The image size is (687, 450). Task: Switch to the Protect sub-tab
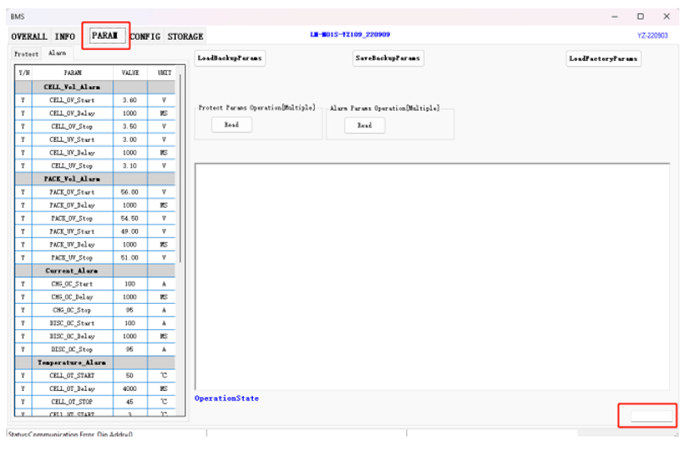(26, 53)
